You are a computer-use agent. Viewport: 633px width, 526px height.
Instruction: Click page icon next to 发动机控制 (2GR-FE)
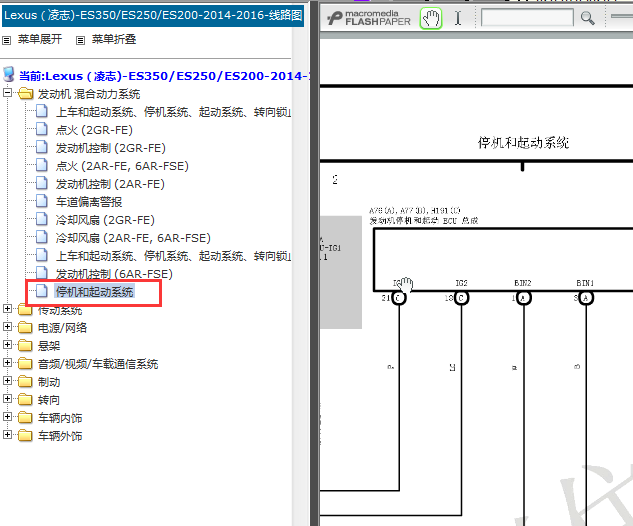(42, 147)
